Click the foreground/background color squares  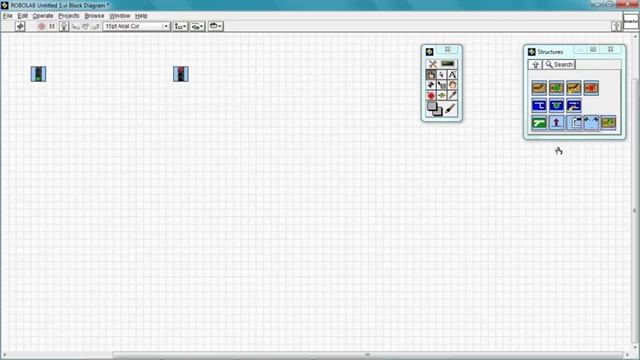tap(435, 109)
